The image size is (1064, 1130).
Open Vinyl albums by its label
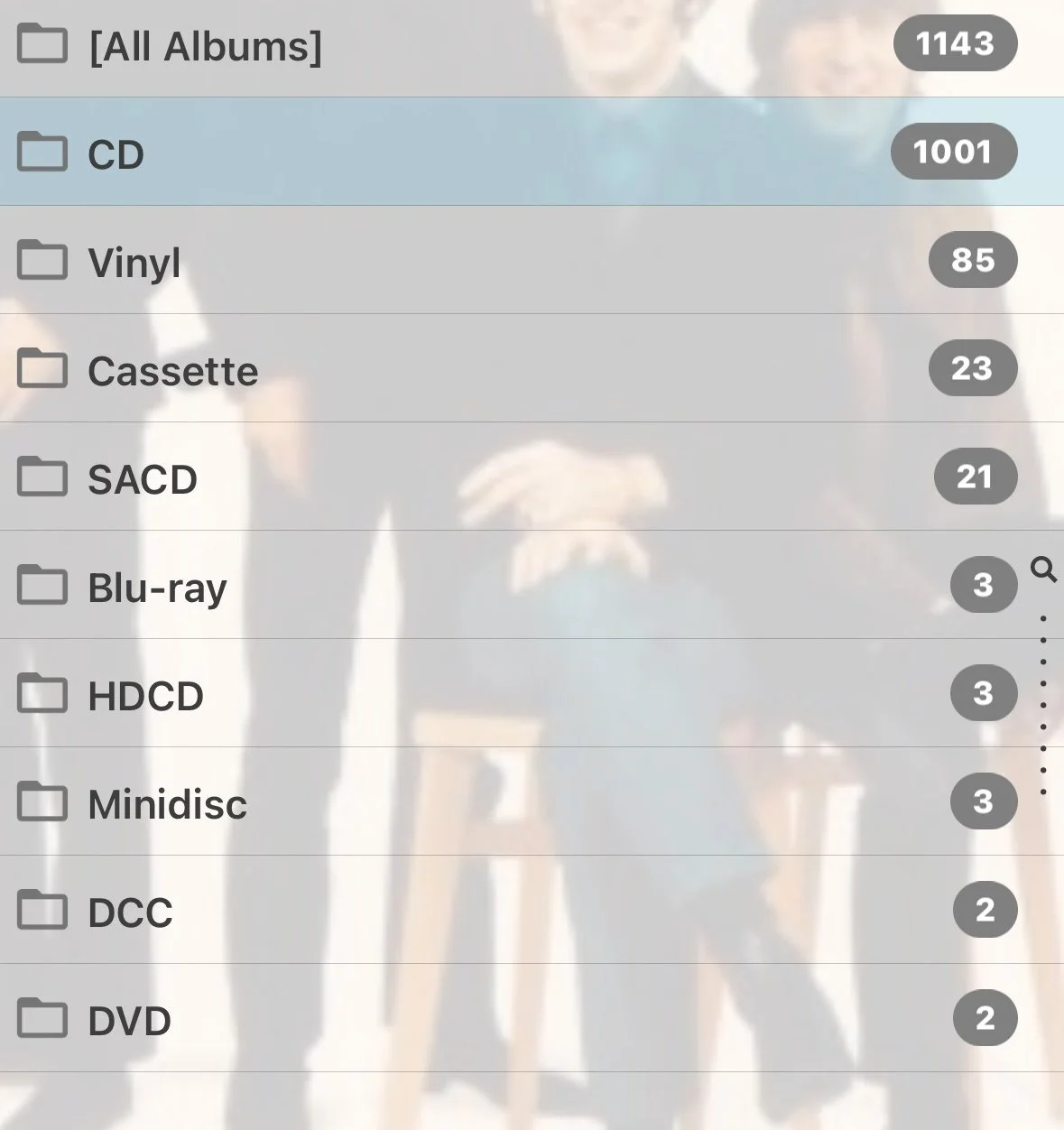pos(134,264)
